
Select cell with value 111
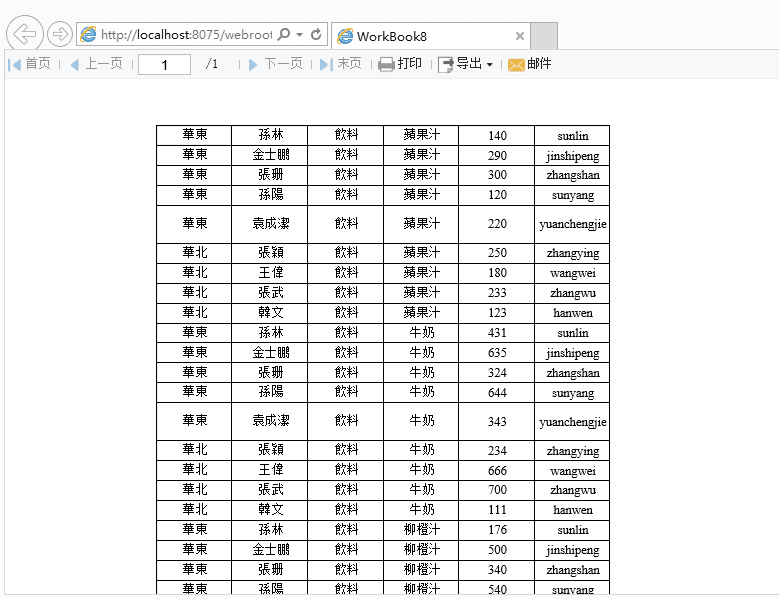[497, 510]
